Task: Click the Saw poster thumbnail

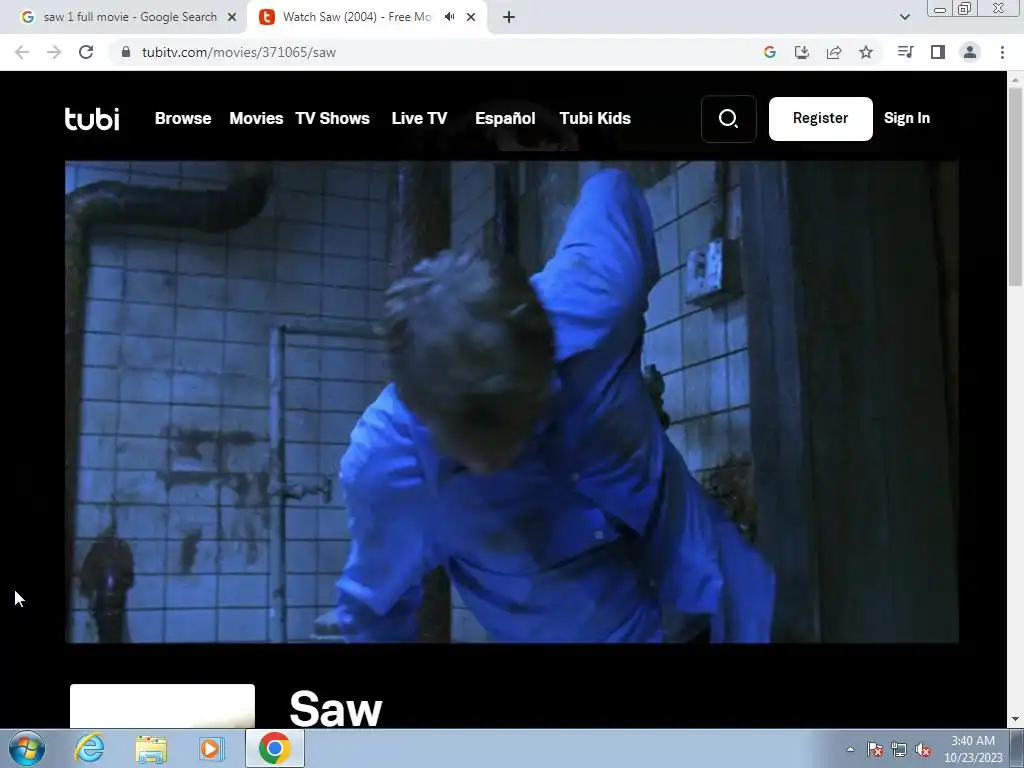Action: (x=162, y=706)
